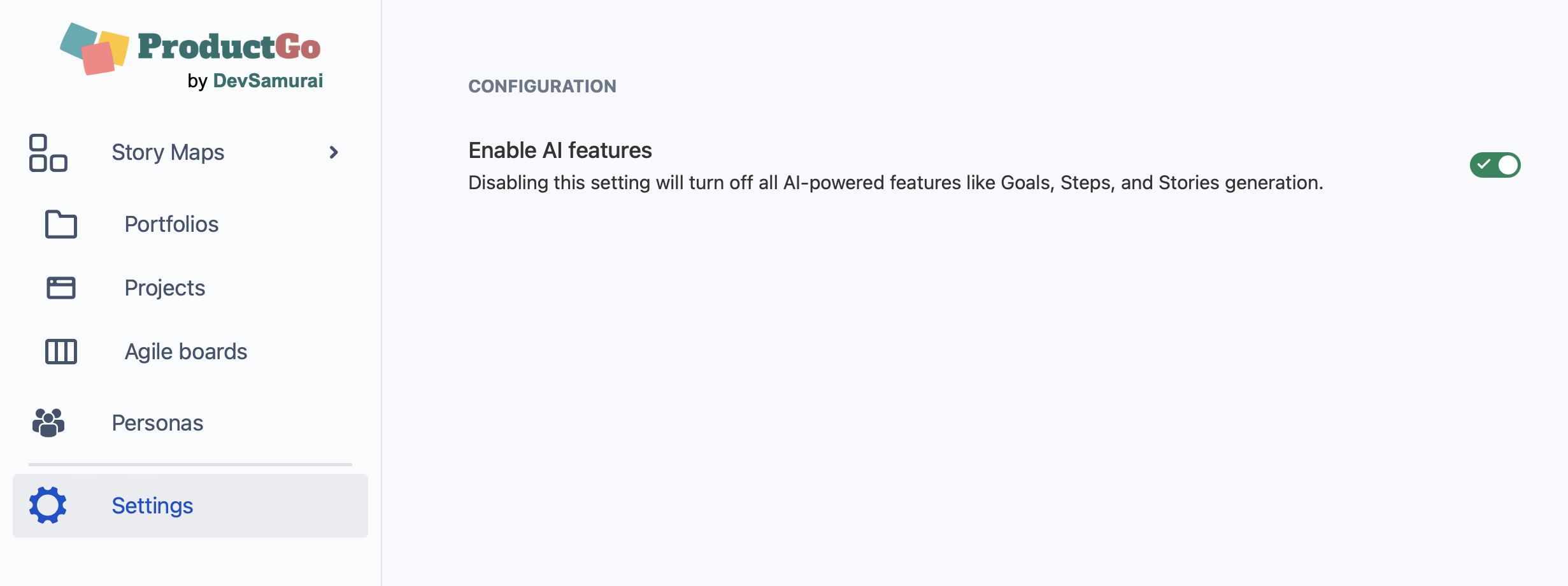Click the ProductGo colored squares logo icon
This screenshot has width=1568, height=586.
(94, 48)
